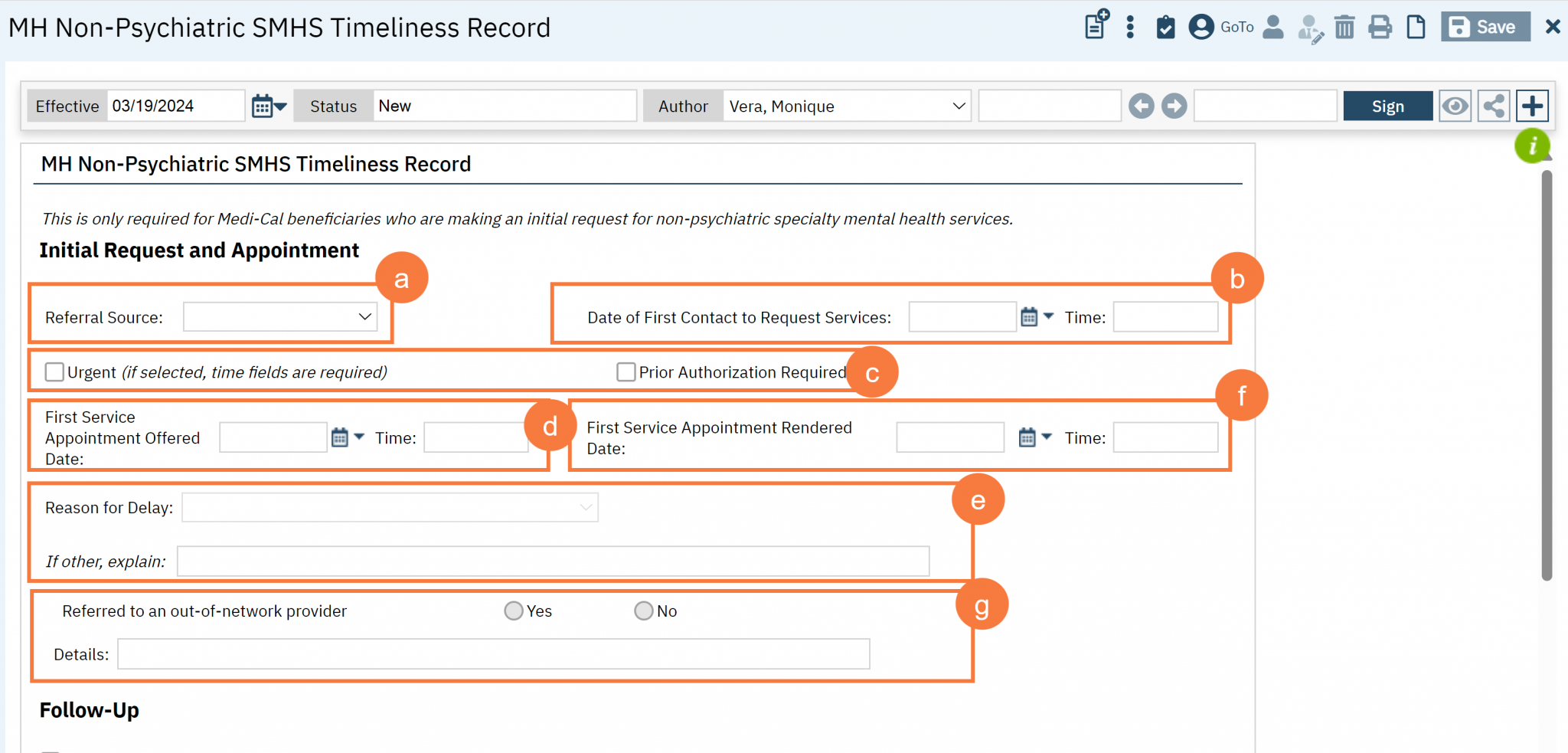Open the Author dropdown

pyautogui.click(x=958, y=106)
